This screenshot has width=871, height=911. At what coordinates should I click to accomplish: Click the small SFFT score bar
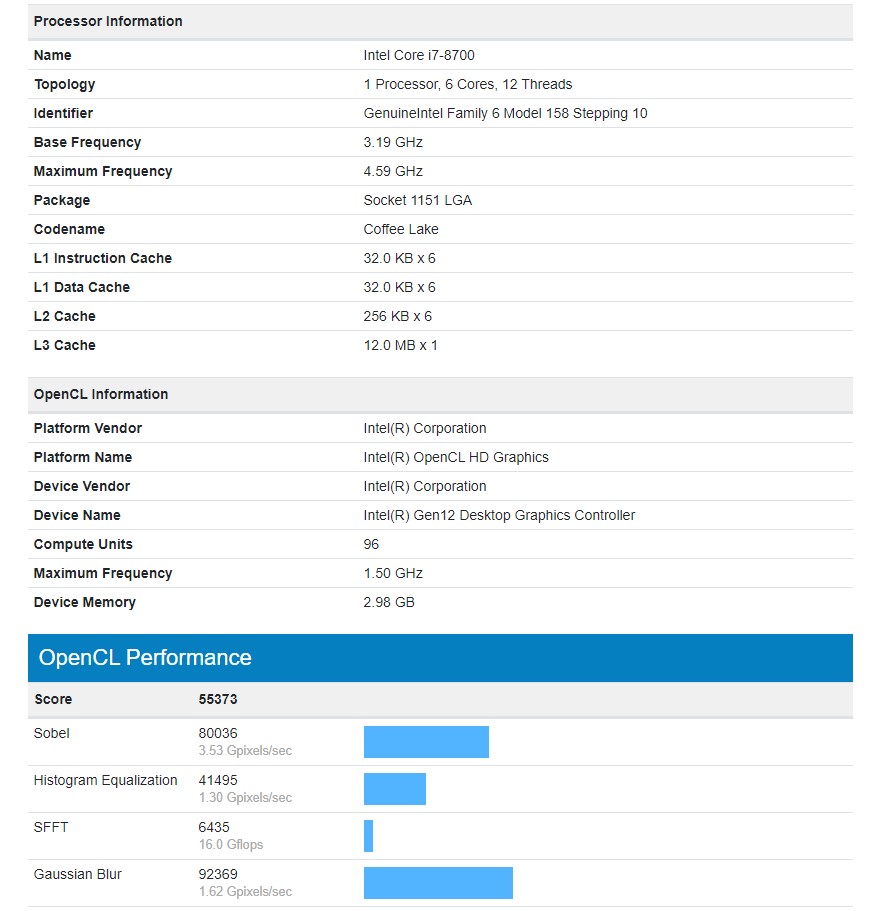tap(368, 836)
